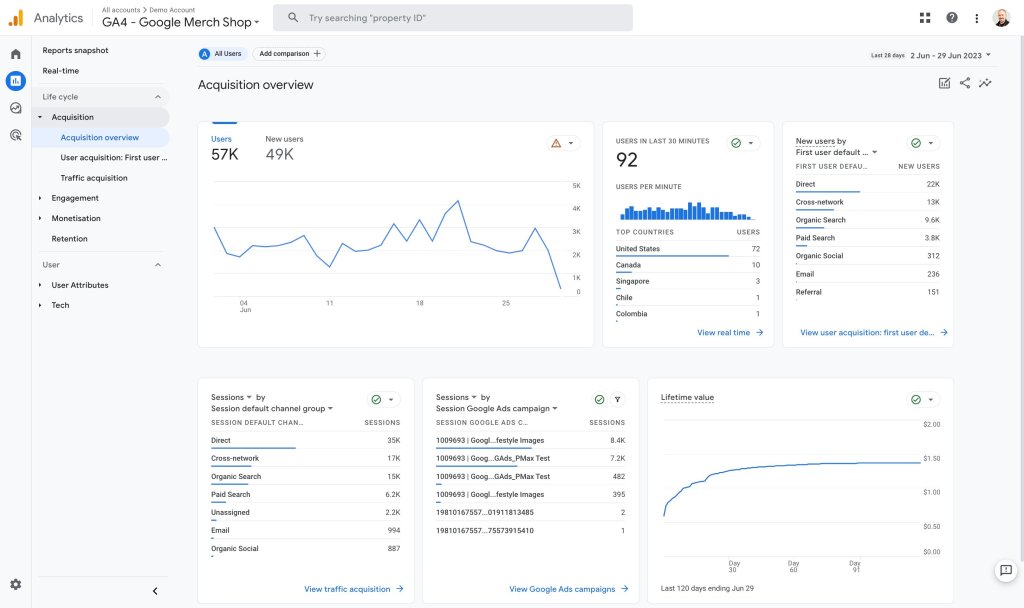This screenshot has width=1024, height=608.
Task: Expand the Engagement menu item
Action: (75, 198)
